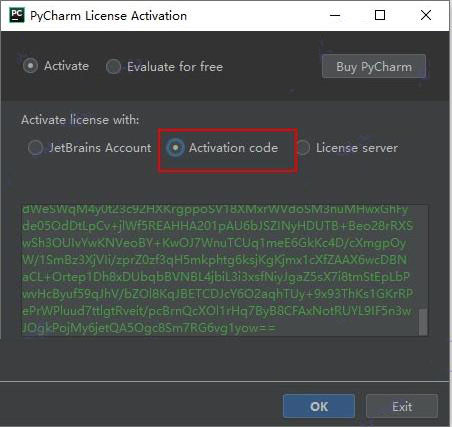Confirm activation with the OK button
This screenshot has width=452, height=427.
pos(319,406)
